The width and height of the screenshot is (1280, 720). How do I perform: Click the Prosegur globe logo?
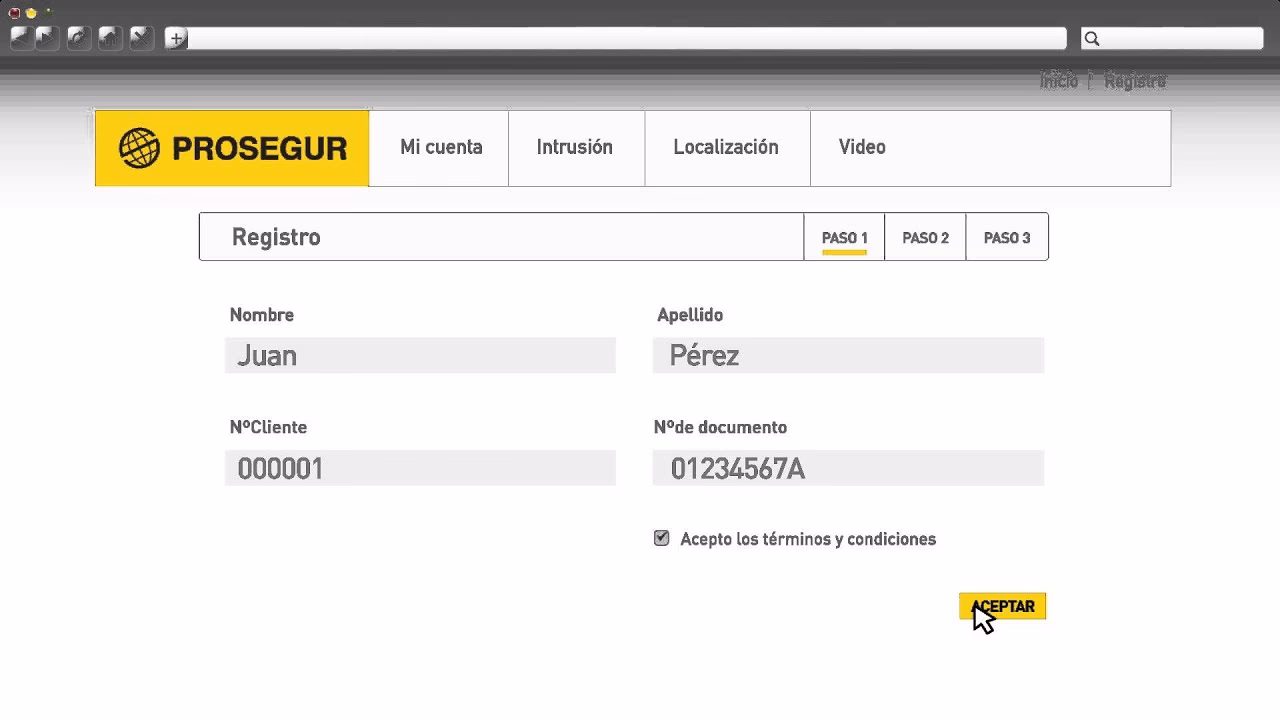141,147
